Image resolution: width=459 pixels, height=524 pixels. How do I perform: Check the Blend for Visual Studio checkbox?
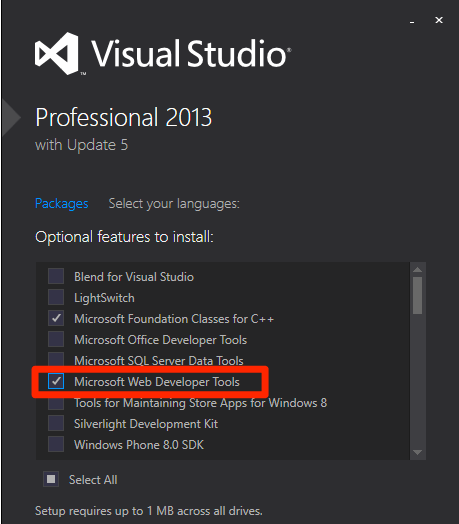[x=56, y=276]
